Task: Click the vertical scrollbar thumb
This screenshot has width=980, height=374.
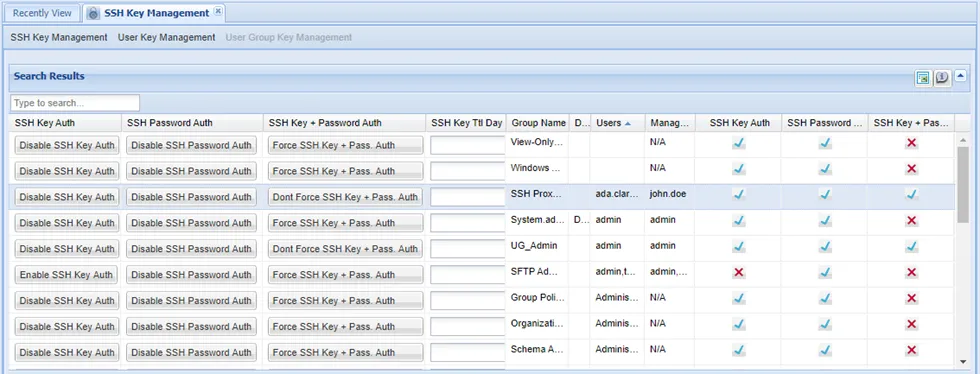Action: click(x=963, y=184)
